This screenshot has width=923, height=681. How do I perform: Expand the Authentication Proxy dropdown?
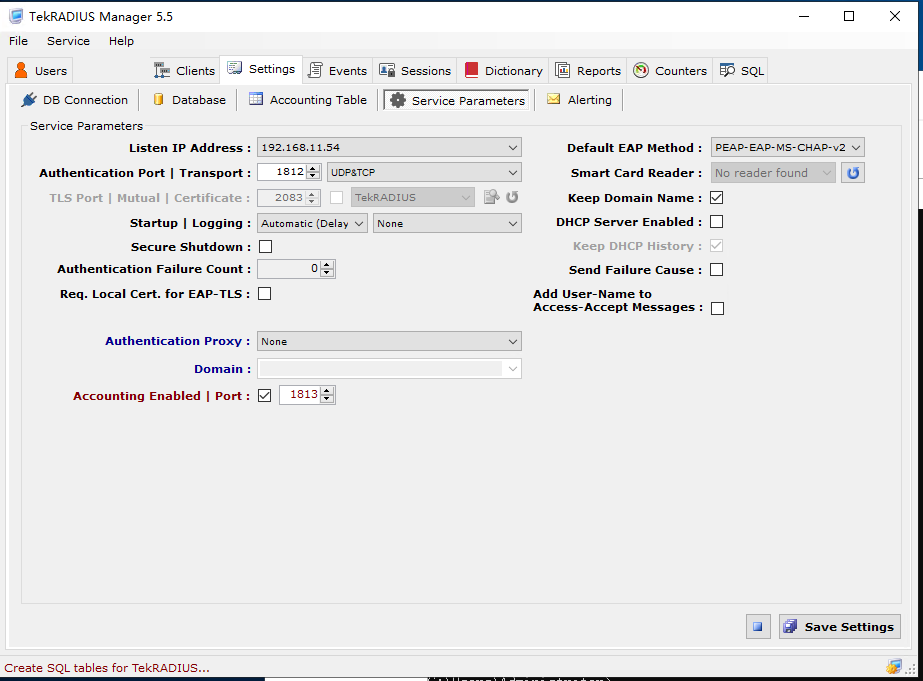click(513, 341)
